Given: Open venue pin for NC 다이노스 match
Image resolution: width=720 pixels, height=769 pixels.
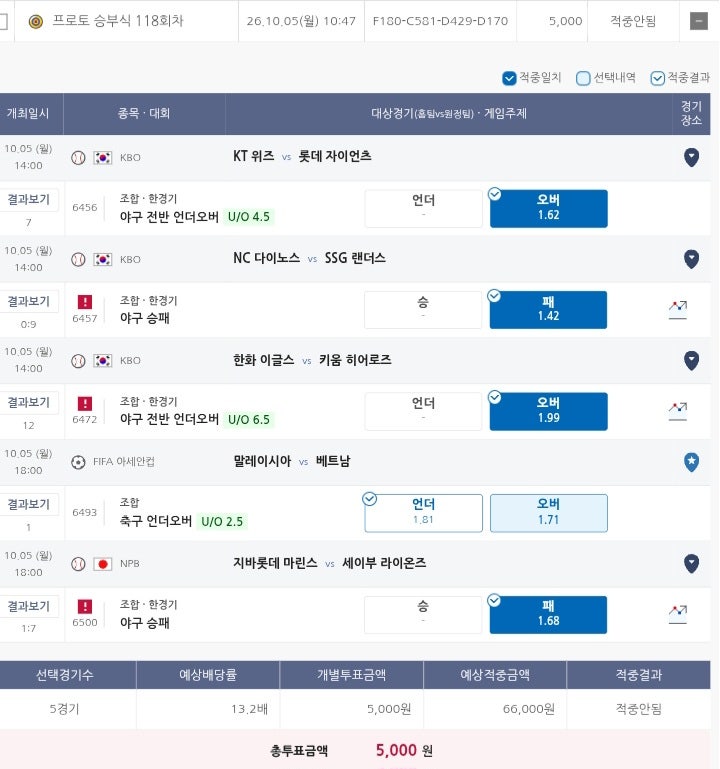Looking at the screenshot, I should [691, 259].
